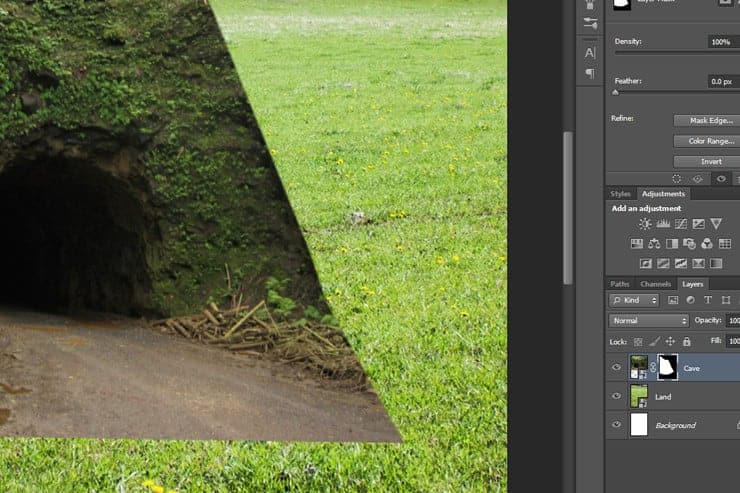Click the Mask Edge button
This screenshot has height=493, width=740.
click(x=707, y=121)
